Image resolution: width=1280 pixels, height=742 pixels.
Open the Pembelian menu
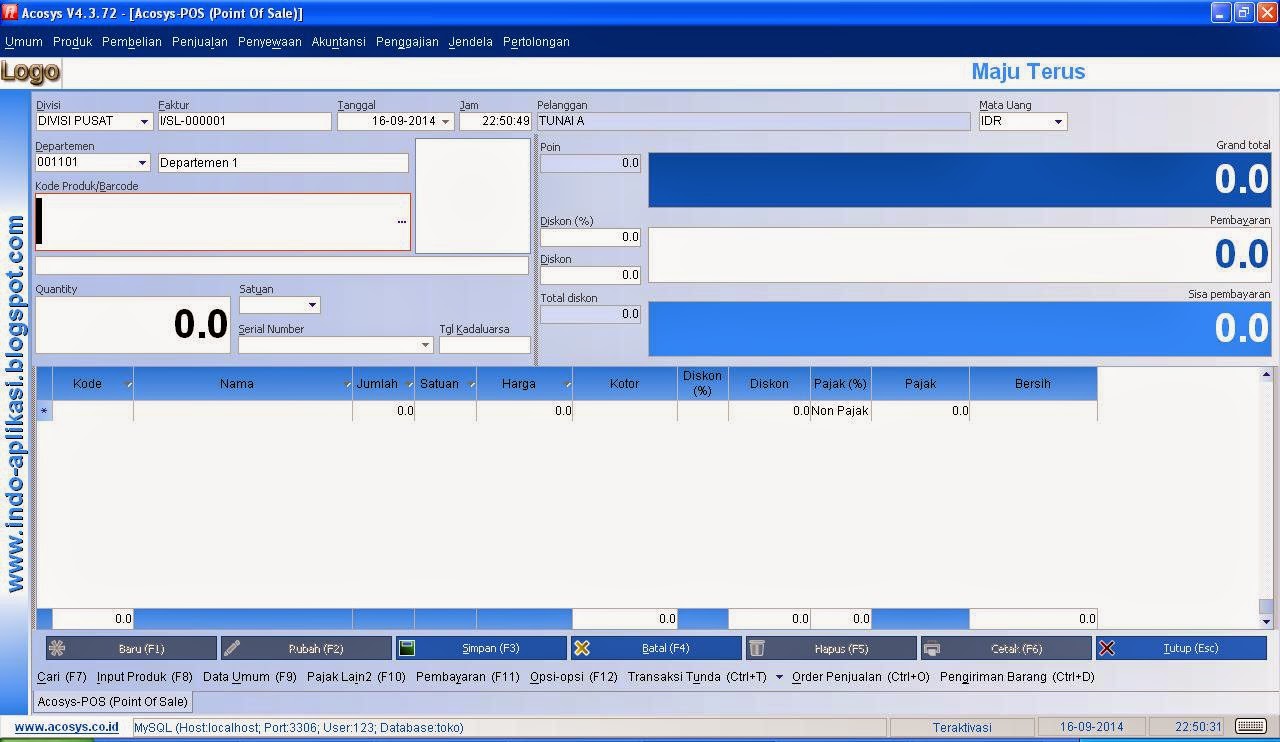coord(132,42)
